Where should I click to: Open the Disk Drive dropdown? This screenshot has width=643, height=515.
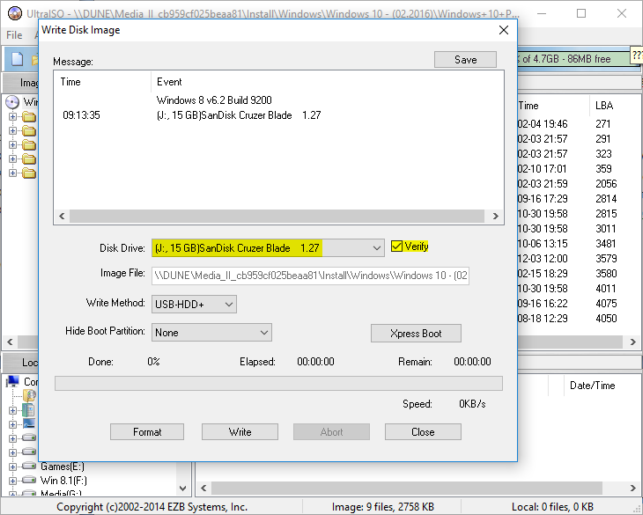pos(268,248)
